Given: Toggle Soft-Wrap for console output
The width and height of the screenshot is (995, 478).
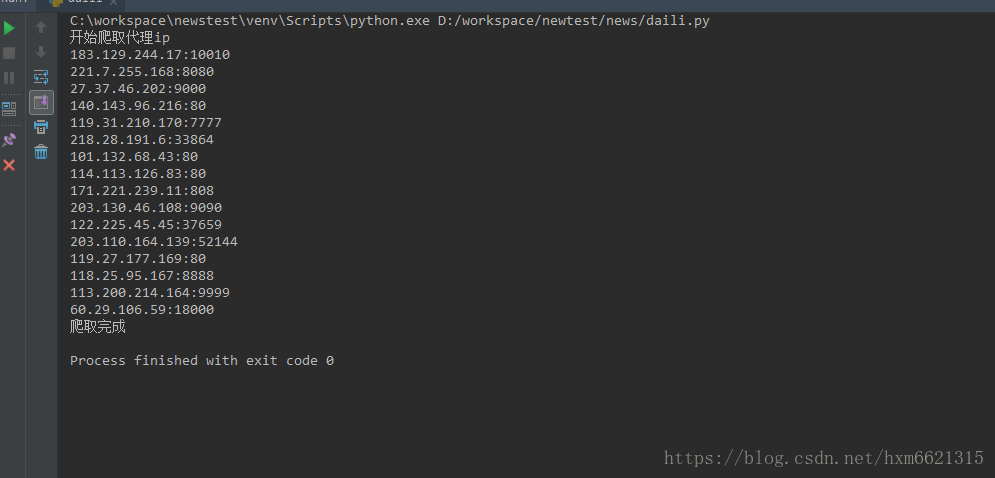Looking at the screenshot, I should pyautogui.click(x=41, y=76).
